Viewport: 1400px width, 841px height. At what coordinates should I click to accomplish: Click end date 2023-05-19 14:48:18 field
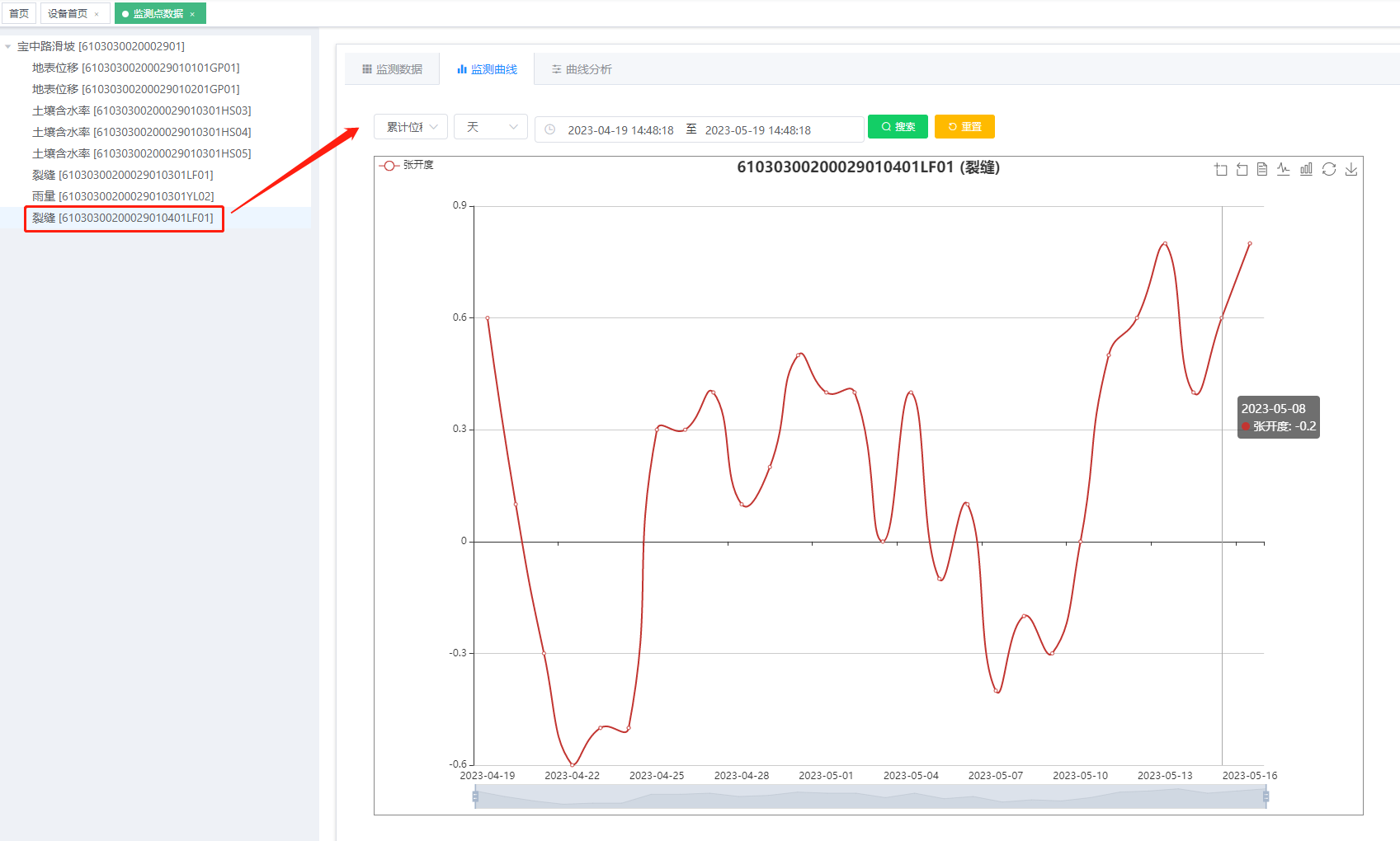758,130
